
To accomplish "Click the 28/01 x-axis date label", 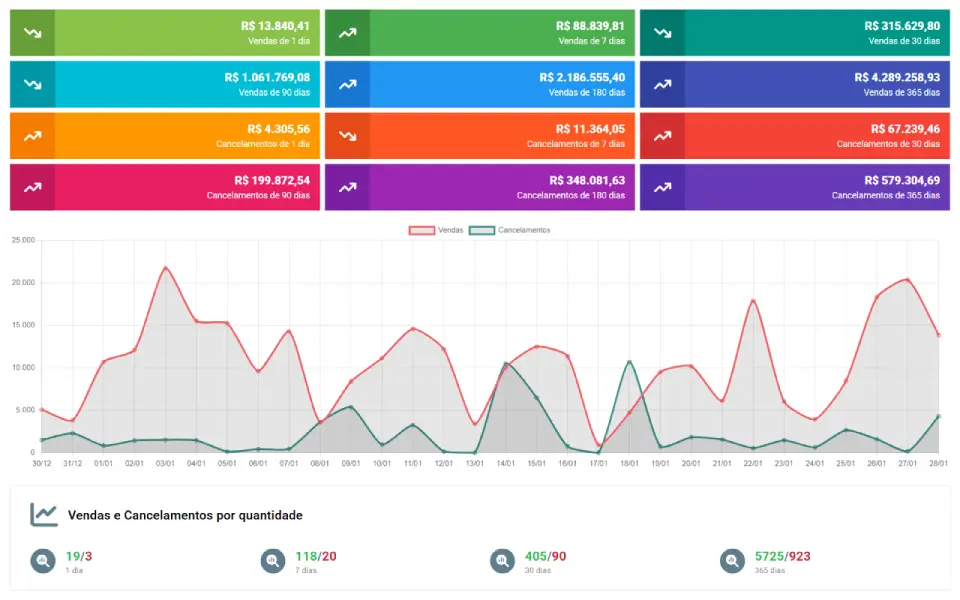I will (x=938, y=463).
